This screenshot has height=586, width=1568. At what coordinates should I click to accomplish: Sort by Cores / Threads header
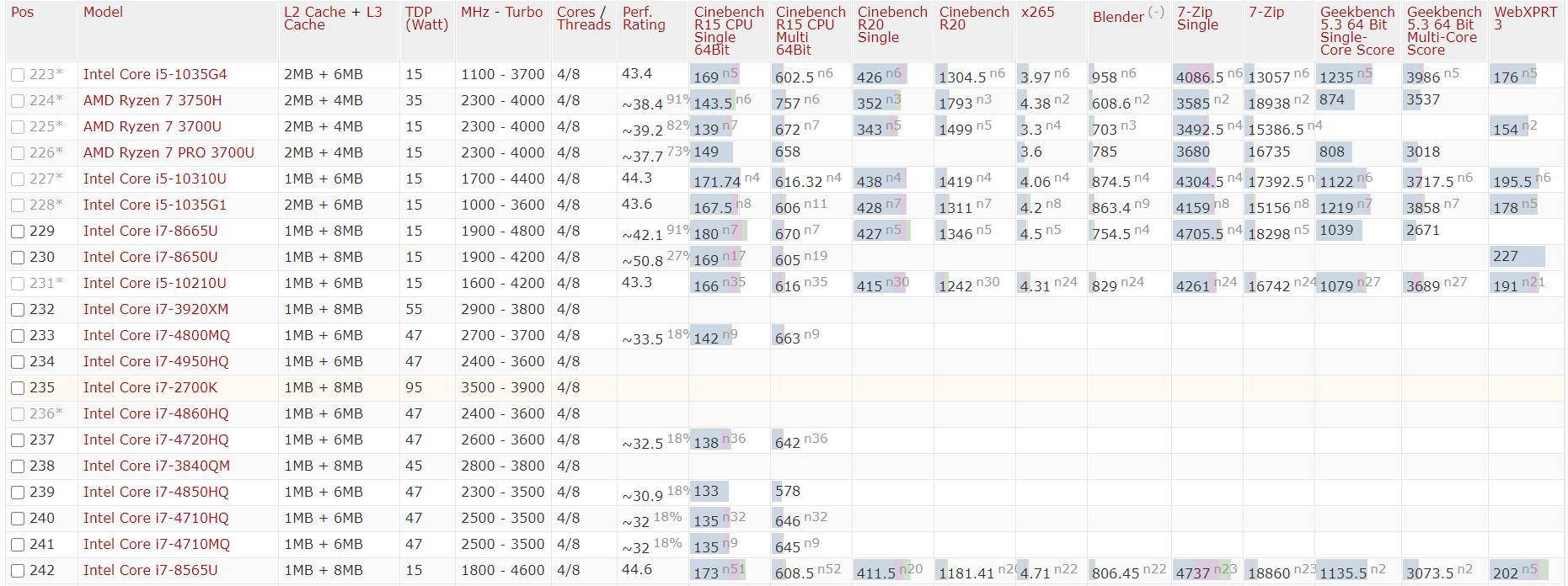point(583,19)
